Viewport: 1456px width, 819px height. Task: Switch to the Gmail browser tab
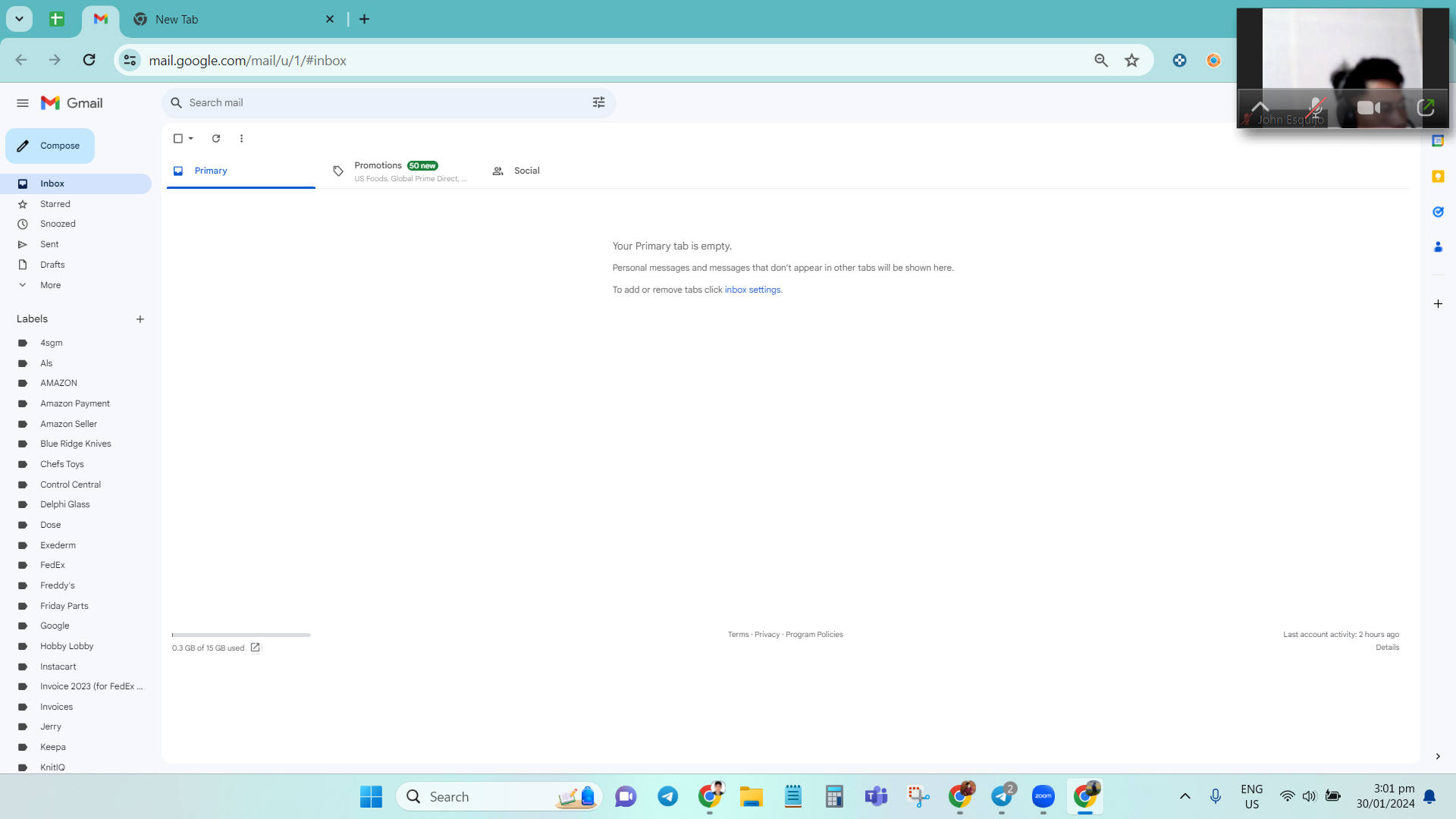(100, 19)
